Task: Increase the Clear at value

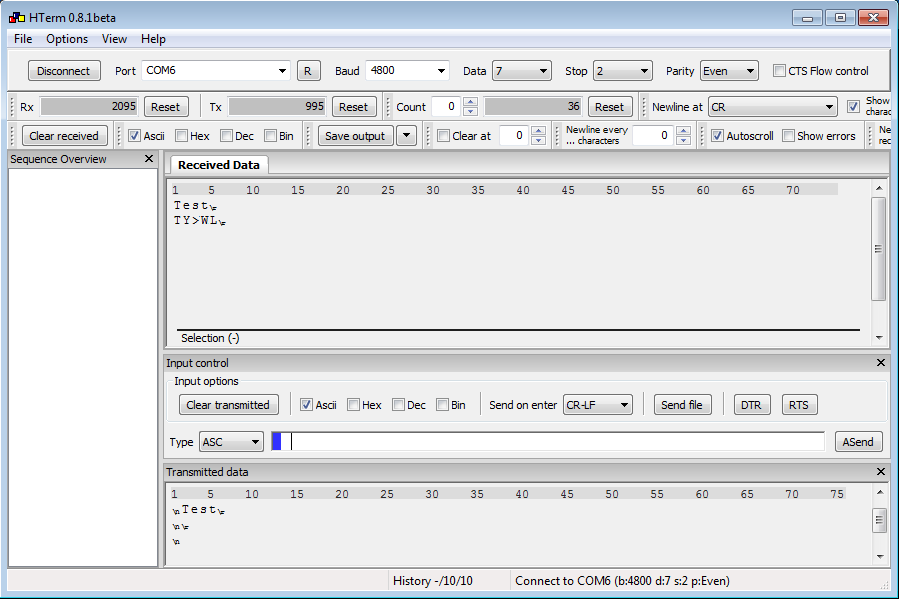Action: (538, 131)
